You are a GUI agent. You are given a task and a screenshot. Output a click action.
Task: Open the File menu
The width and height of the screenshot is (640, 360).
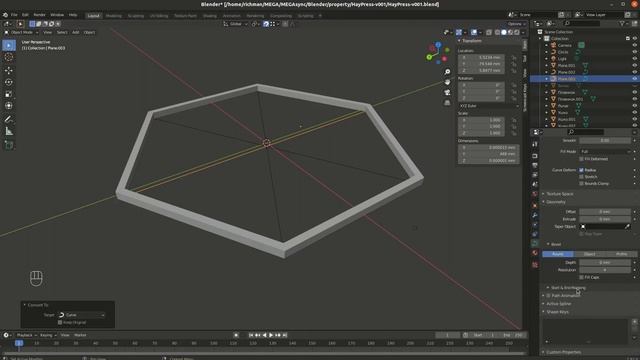(x=14, y=15)
